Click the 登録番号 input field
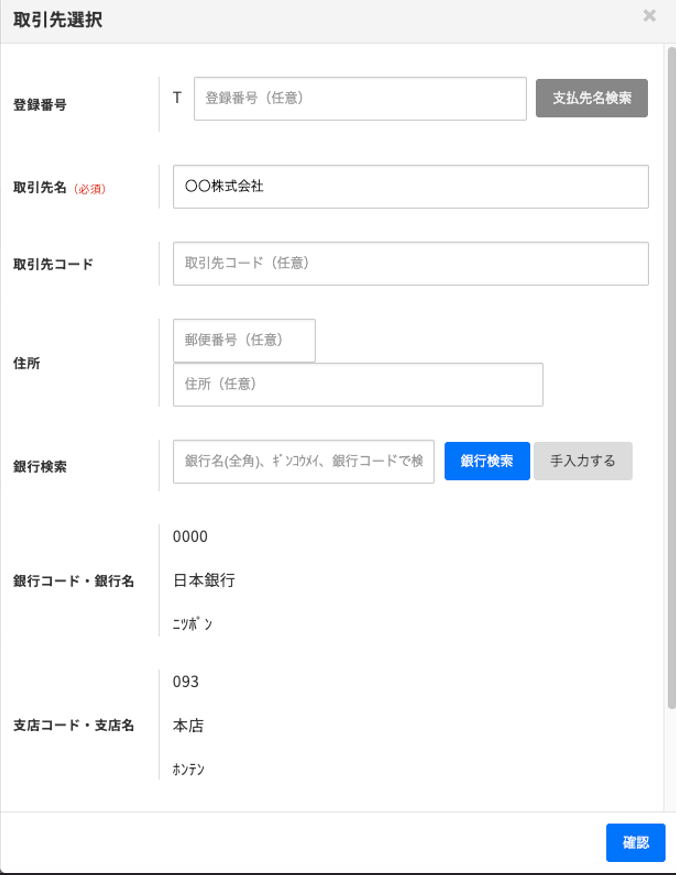Image resolution: width=676 pixels, height=875 pixels. pyautogui.click(x=359, y=98)
